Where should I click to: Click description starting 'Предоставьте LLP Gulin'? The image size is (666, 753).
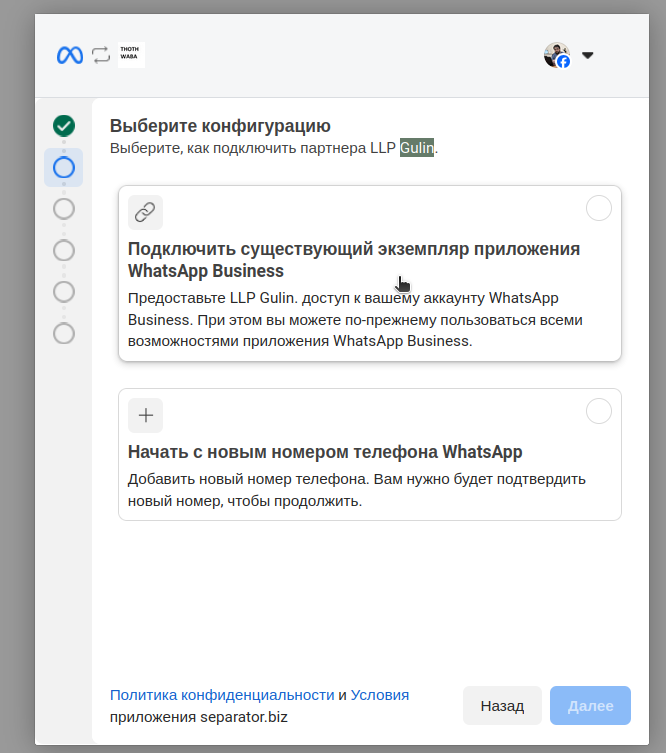[355, 319]
